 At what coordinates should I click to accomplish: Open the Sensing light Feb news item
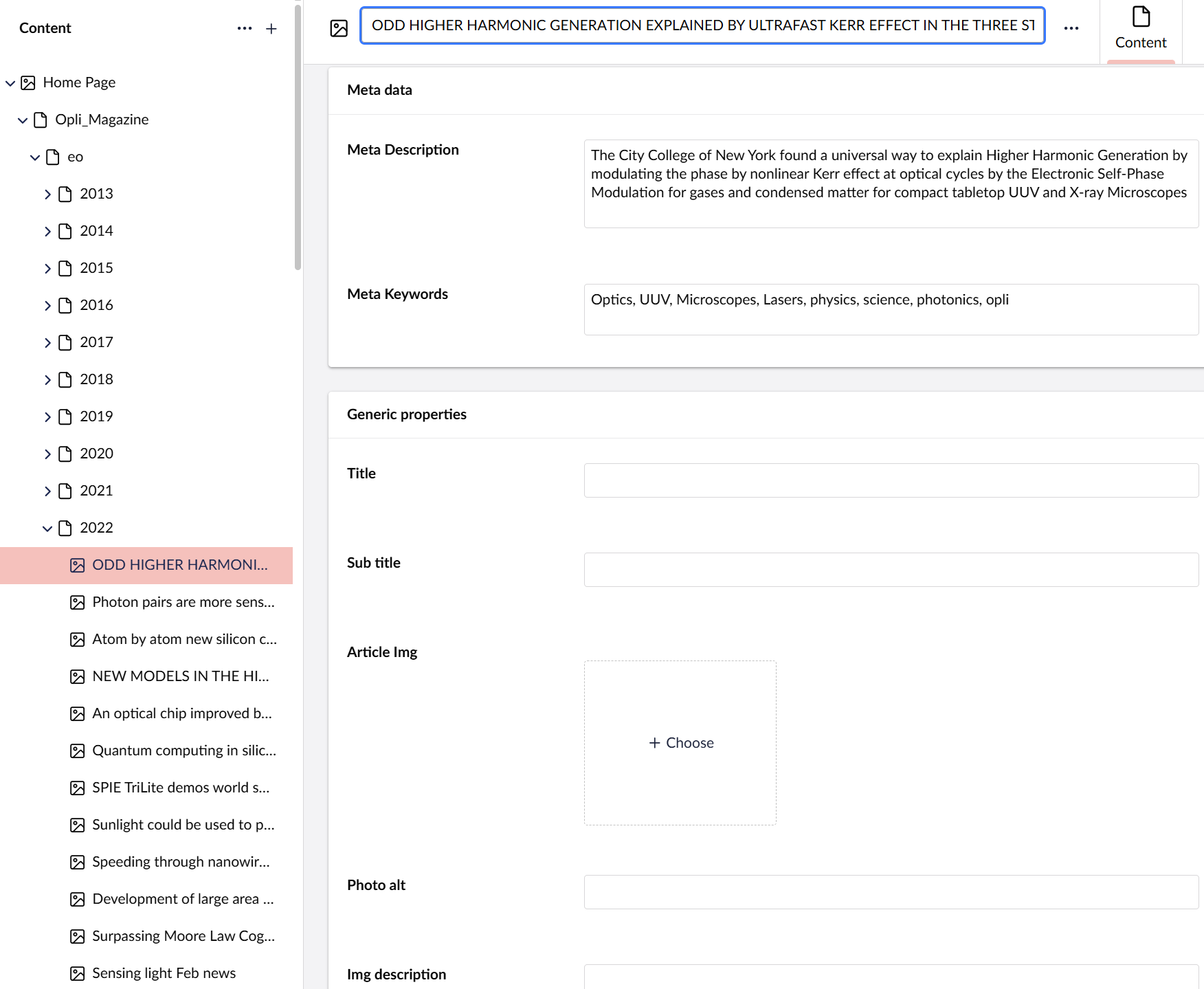[x=164, y=973]
